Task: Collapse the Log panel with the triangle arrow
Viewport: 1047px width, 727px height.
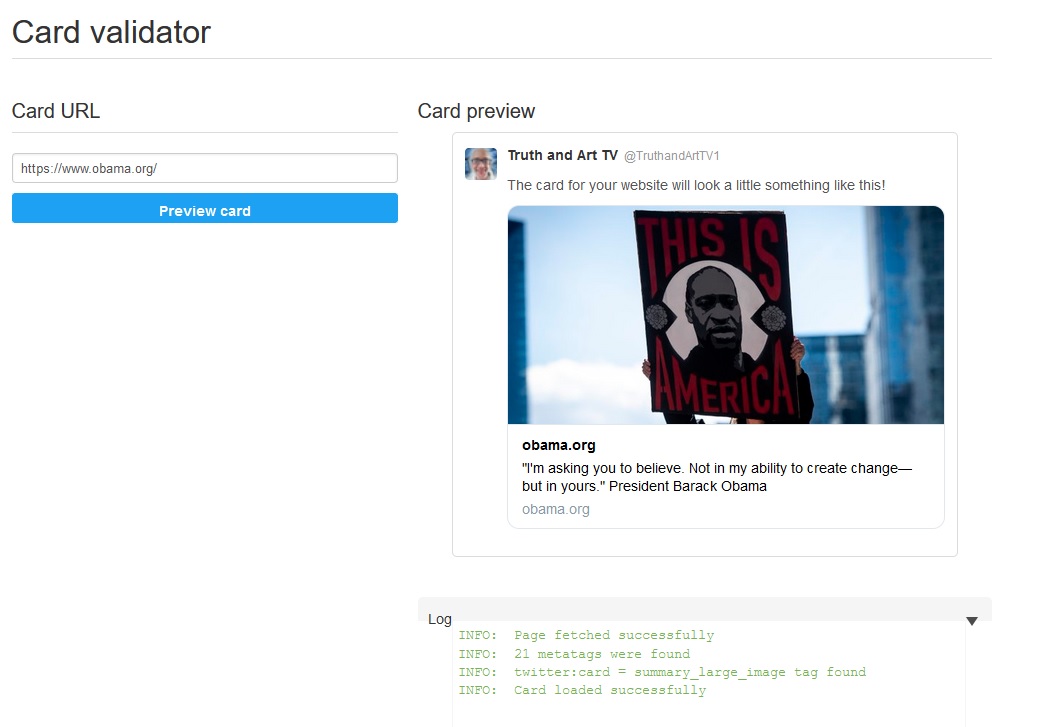Action: tap(972, 621)
